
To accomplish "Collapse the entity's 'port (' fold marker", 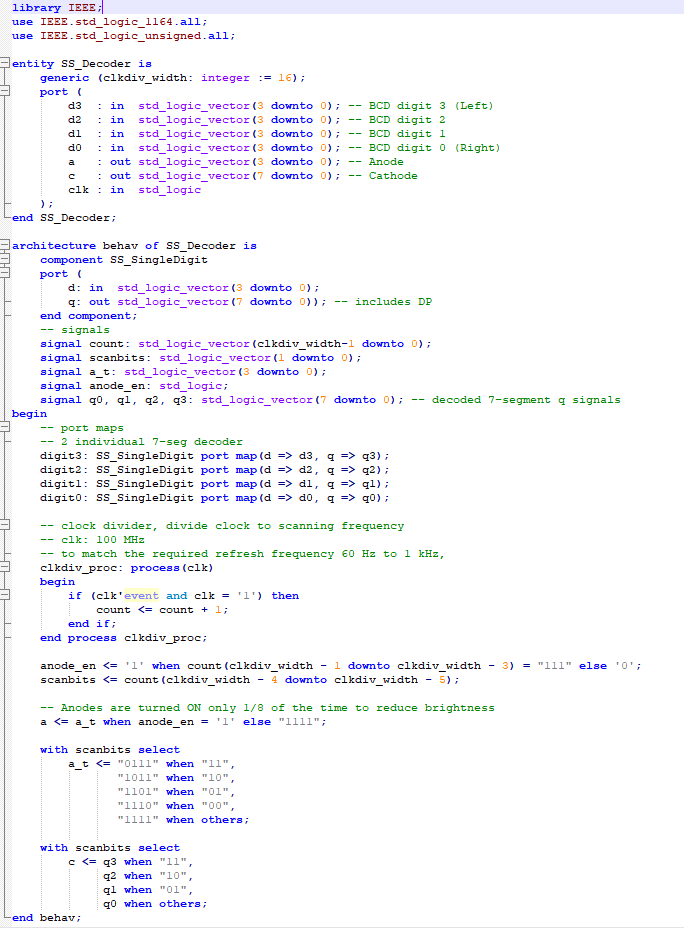I will pos(4,91).
